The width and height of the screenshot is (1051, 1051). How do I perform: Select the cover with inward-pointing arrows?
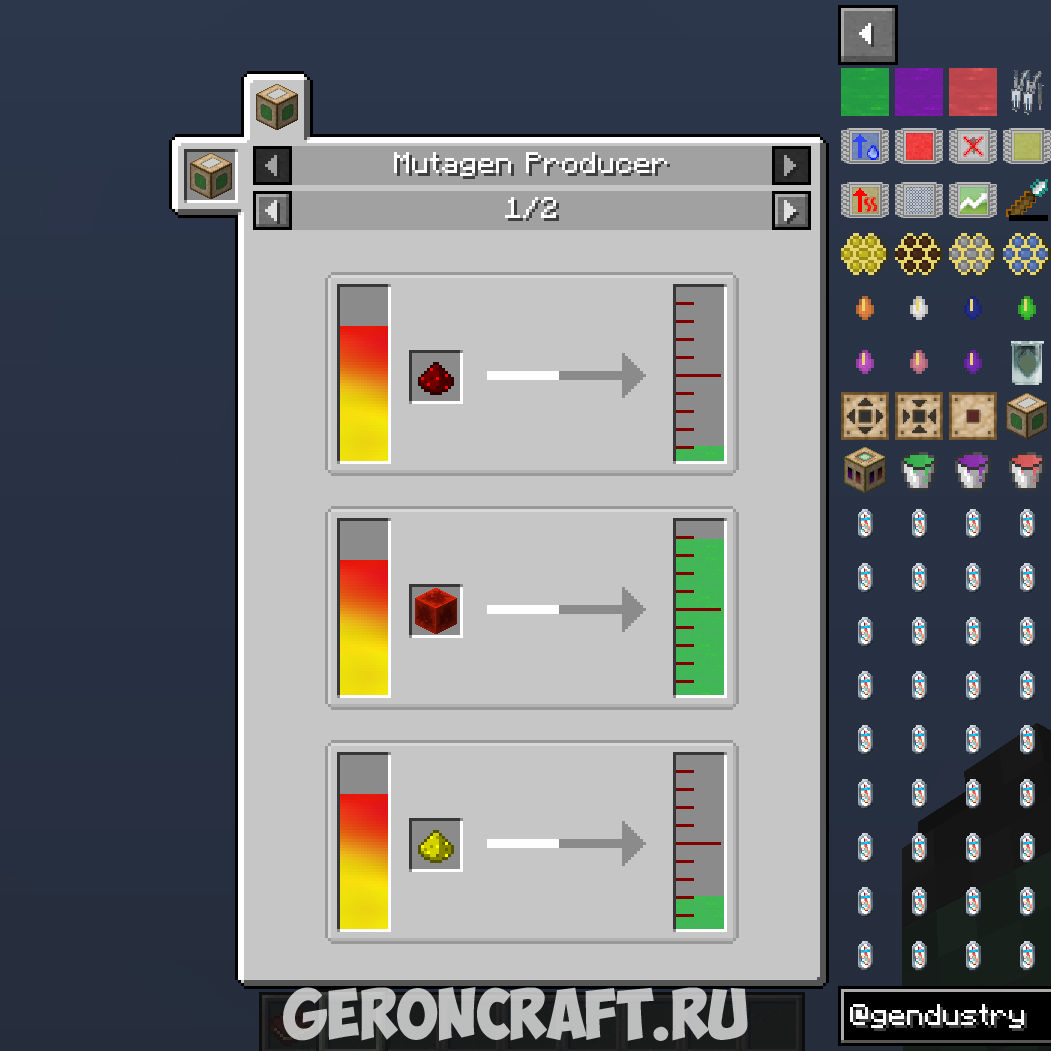[x=919, y=416]
